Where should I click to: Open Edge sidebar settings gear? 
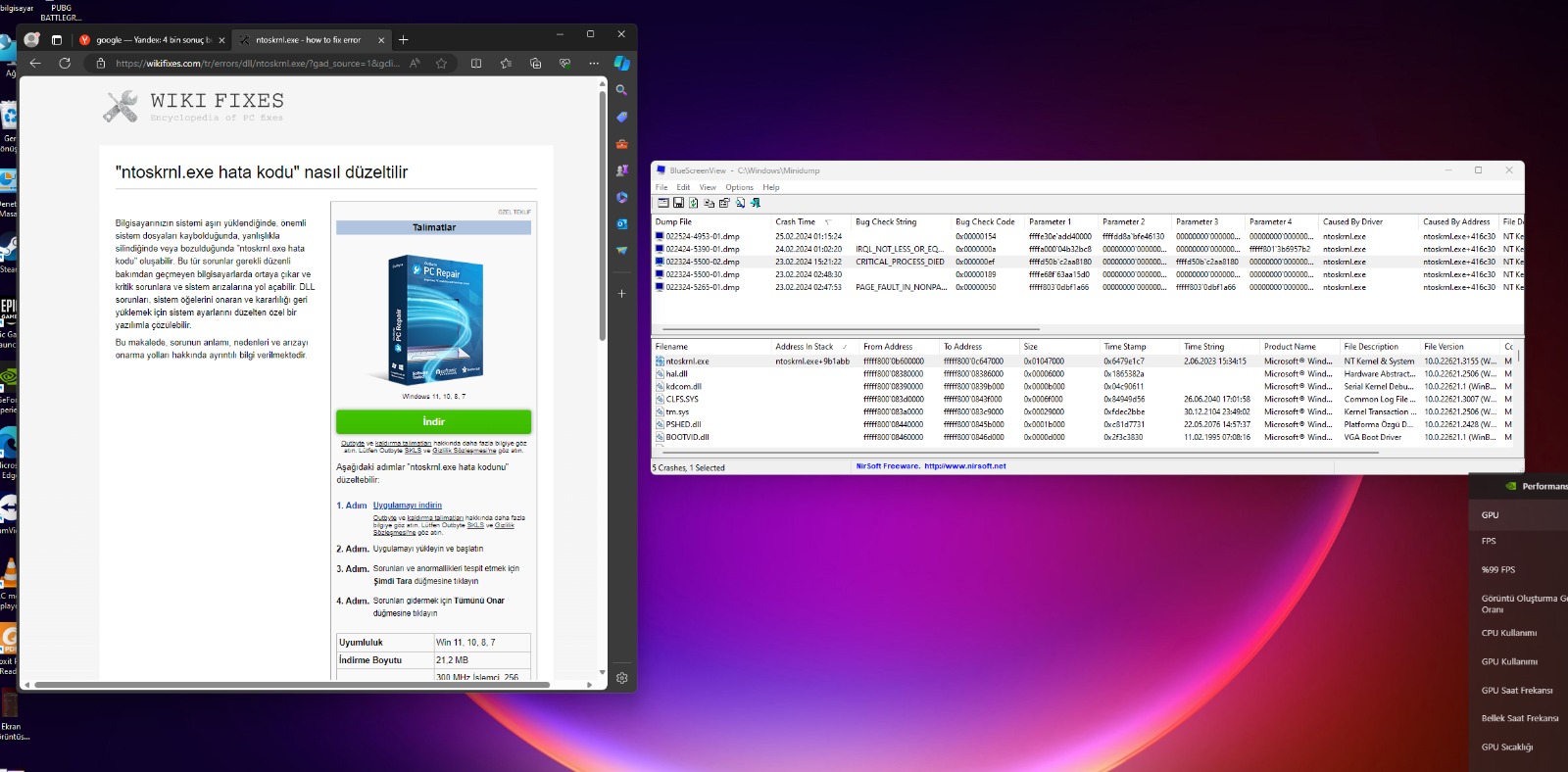click(x=621, y=678)
